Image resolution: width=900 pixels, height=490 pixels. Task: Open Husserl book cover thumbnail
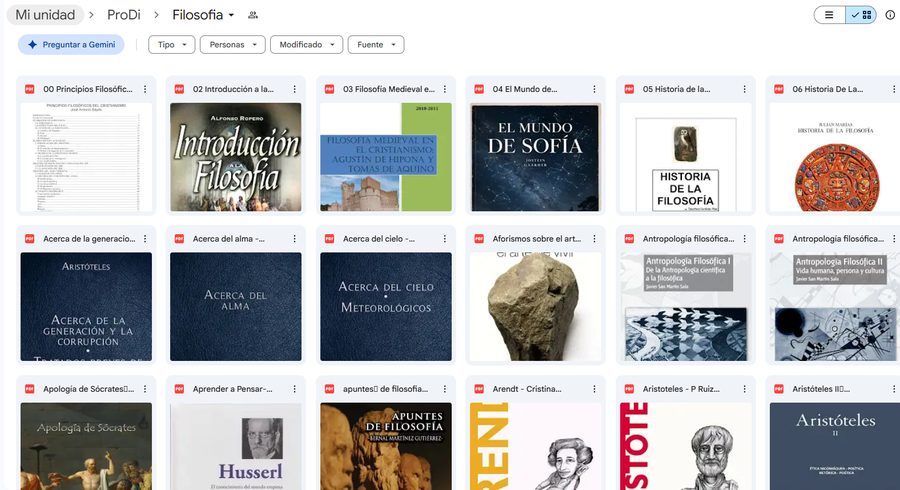236,446
